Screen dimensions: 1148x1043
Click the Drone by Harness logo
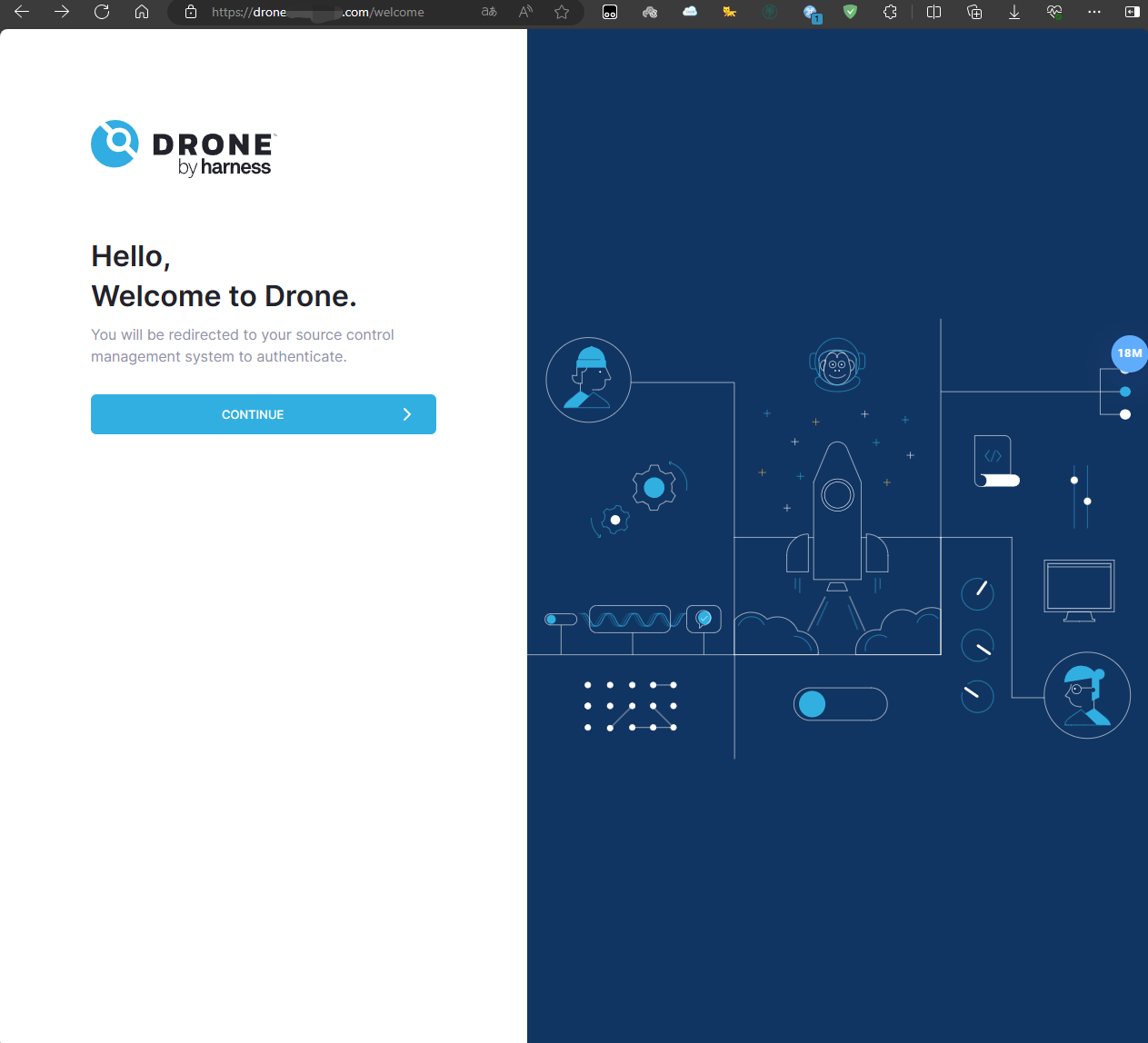182,148
